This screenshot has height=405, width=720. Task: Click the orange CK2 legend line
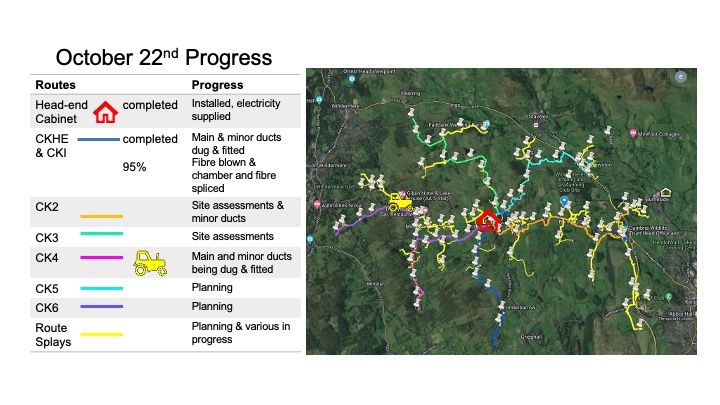(101, 216)
